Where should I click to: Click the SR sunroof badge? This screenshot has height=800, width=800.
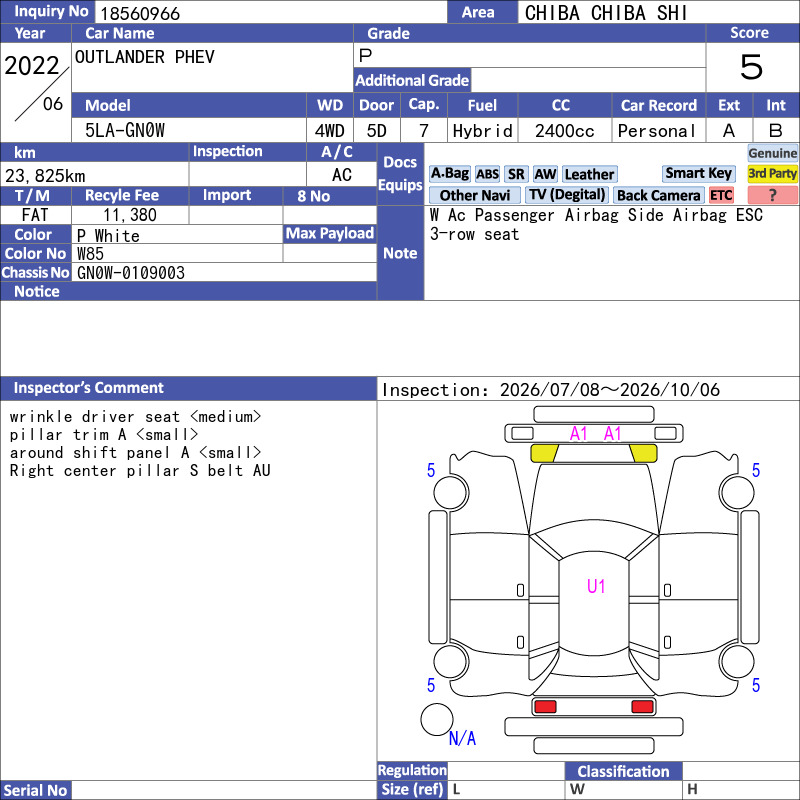(x=516, y=174)
